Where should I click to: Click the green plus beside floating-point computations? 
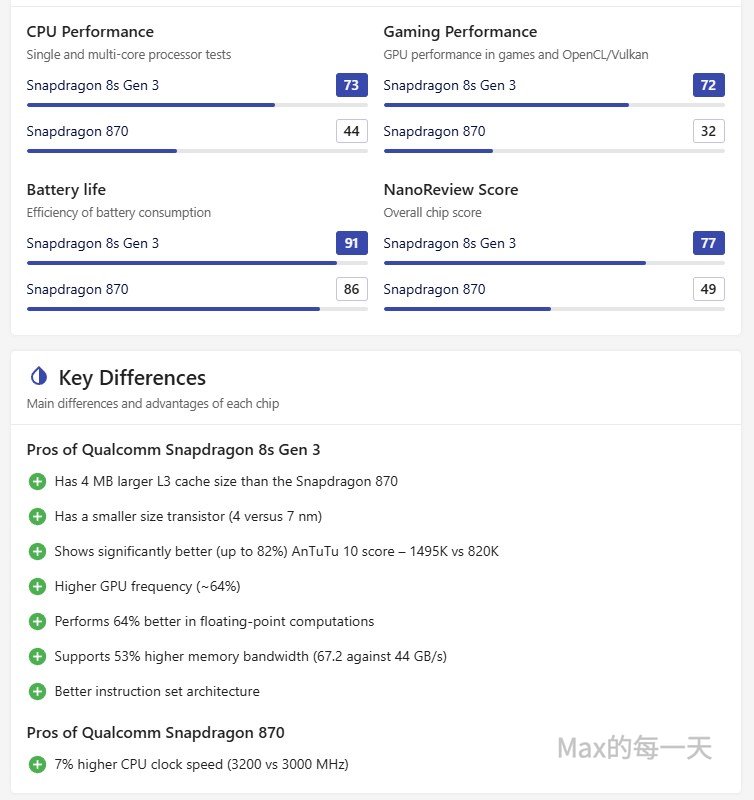(38, 622)
